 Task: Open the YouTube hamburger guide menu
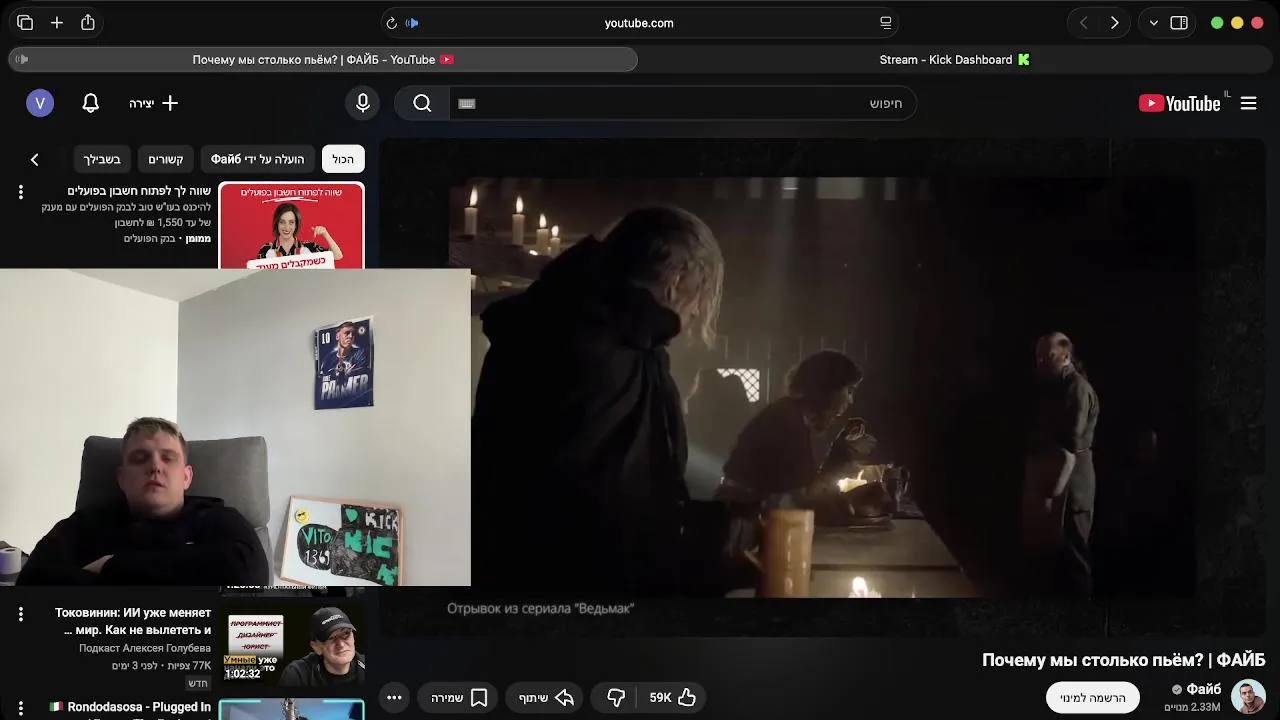tap(1249, 103)
